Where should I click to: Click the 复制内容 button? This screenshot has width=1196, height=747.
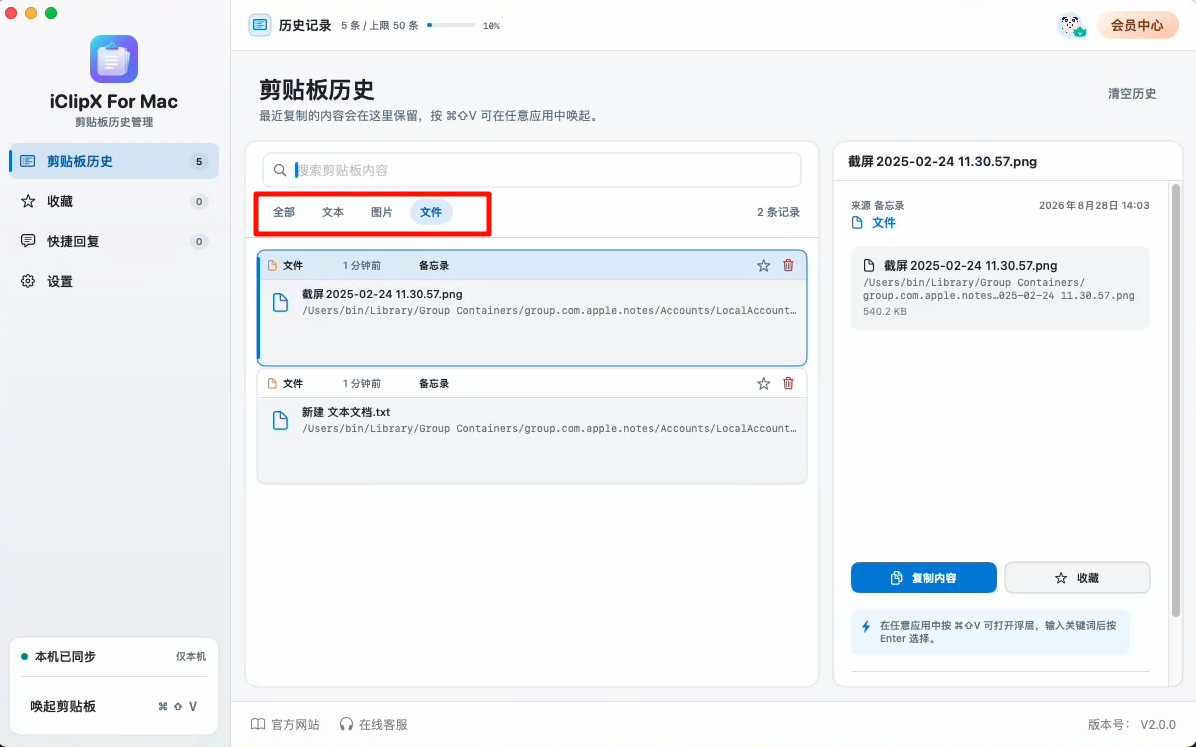[924, 578]
